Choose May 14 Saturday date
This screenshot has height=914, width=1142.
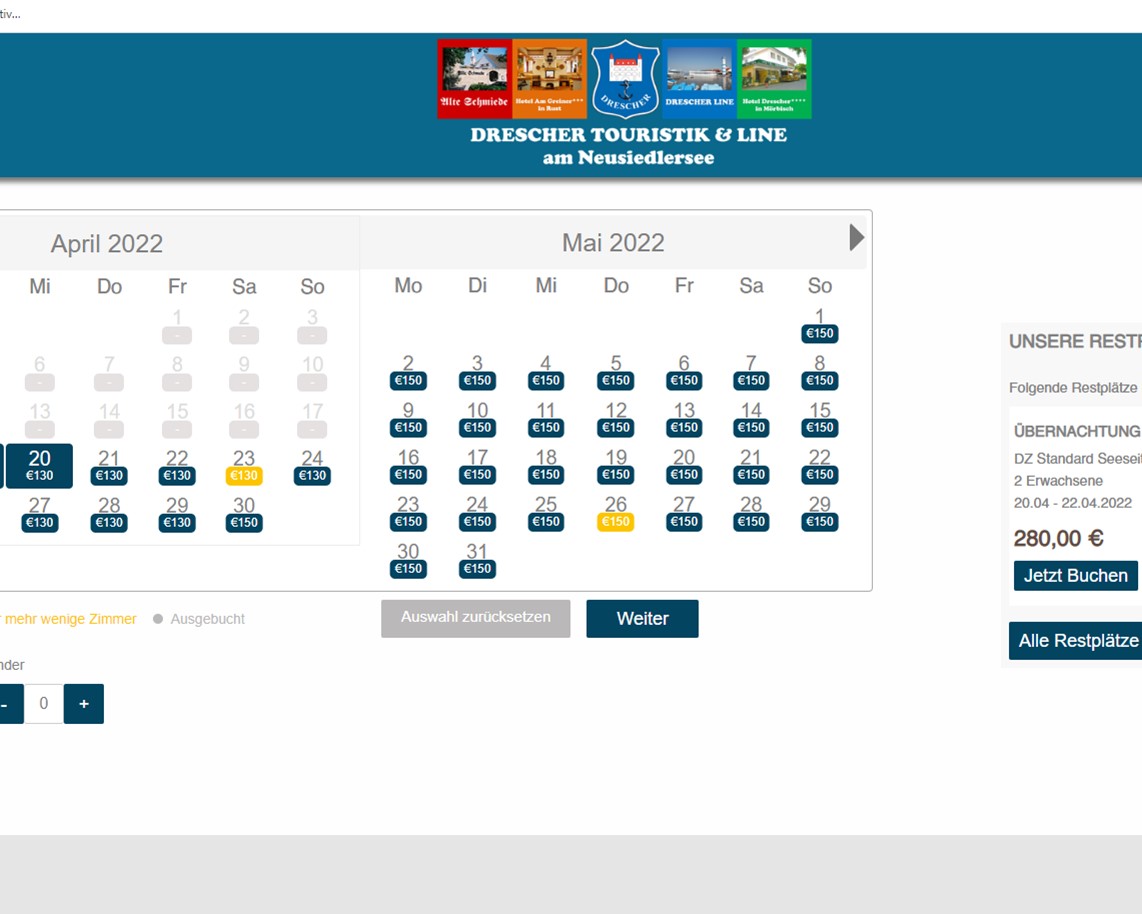click(x=751, y=418)
